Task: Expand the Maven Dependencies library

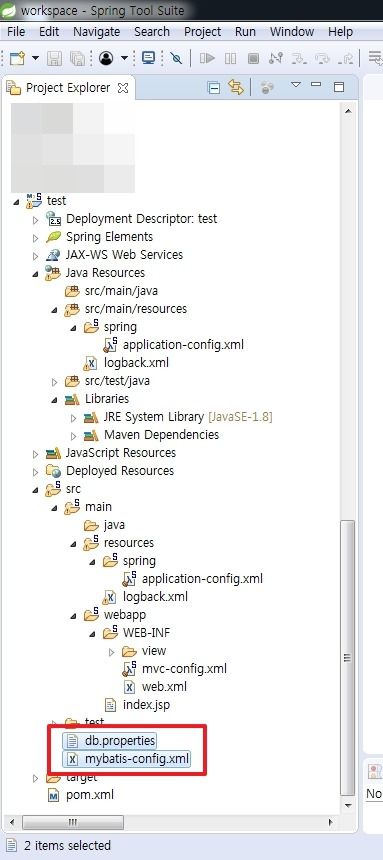Action: [x=74, y=435]
